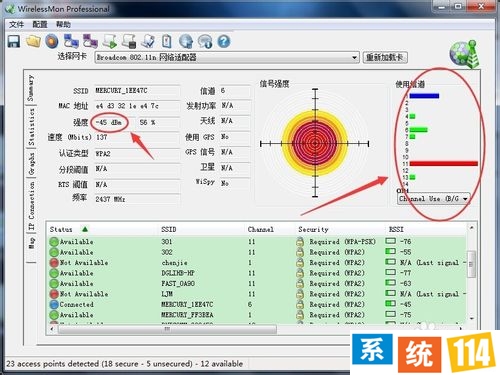Click the Required (WPA-PSK) security cell
The image size is (500, 375).
[x=342, y=242]
